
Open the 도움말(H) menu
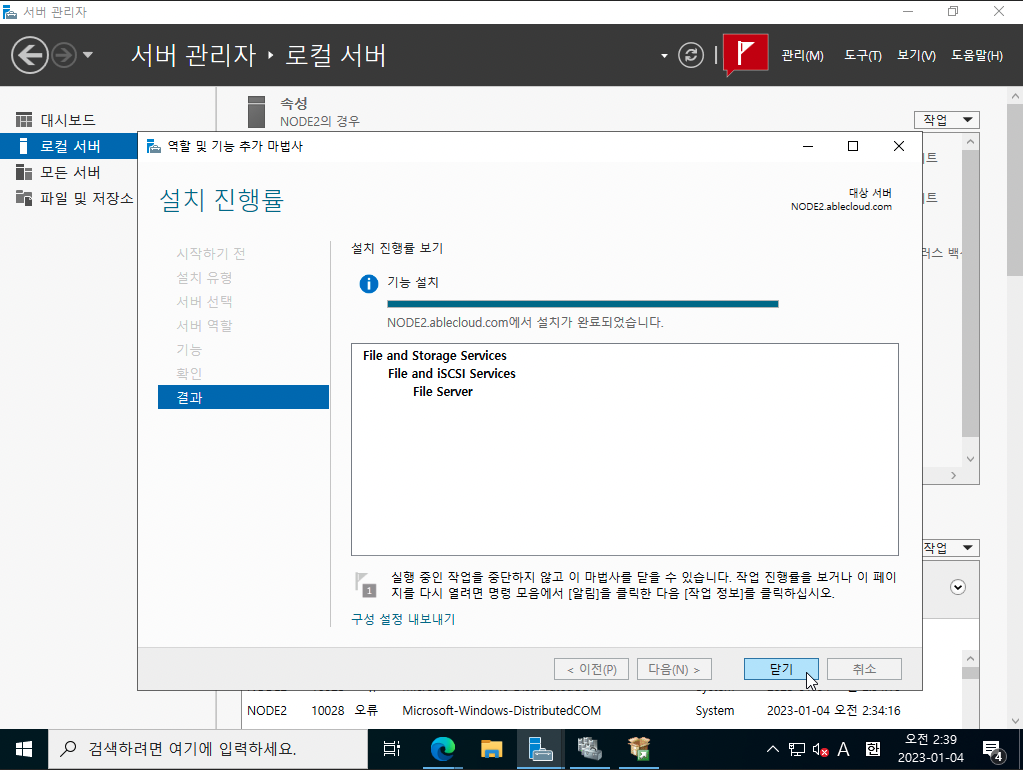(x=977, y=55)
